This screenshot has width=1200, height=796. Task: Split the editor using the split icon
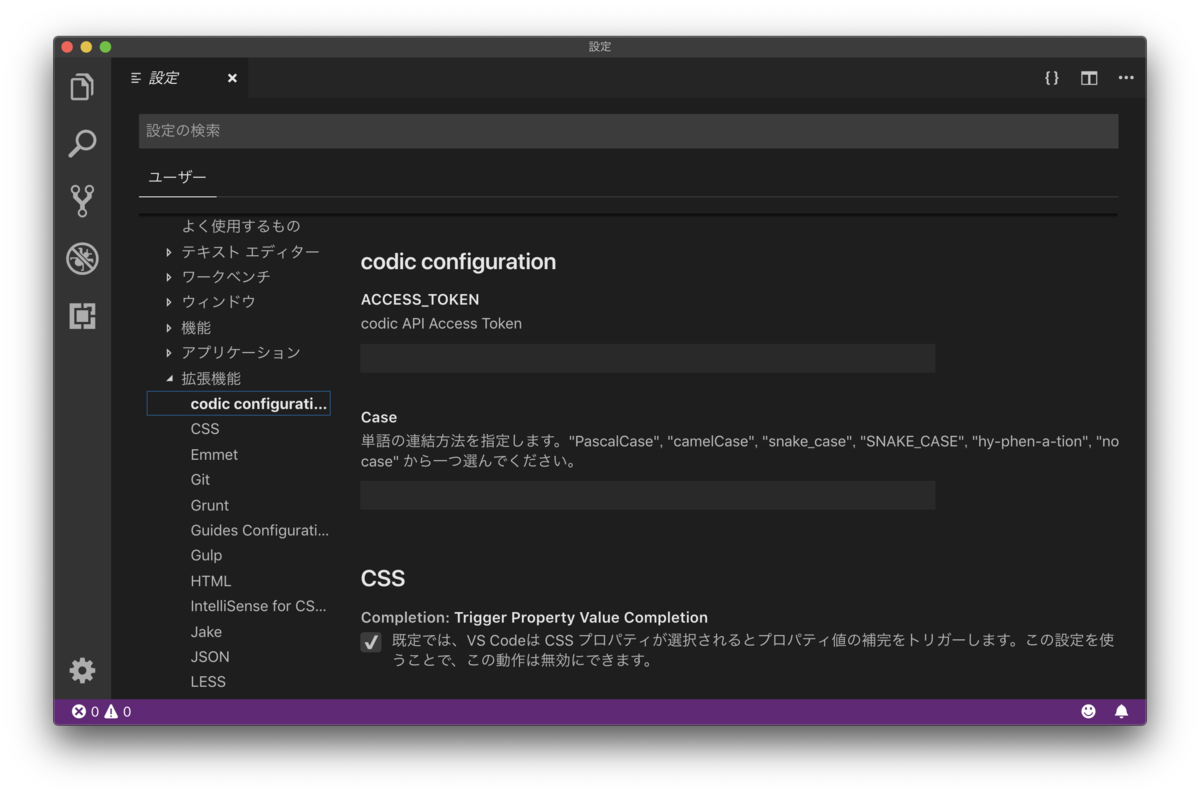tap(1088, 78)
